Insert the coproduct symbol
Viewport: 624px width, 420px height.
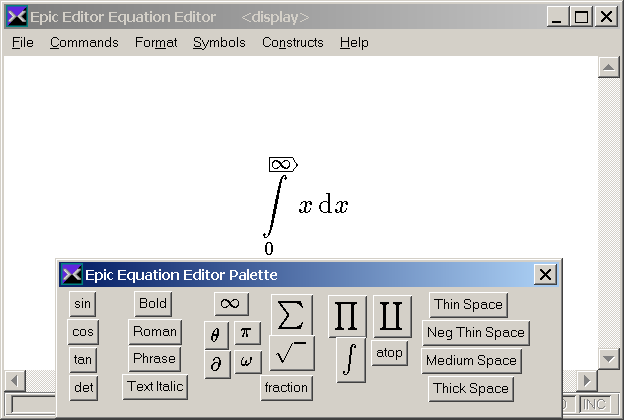pyautogui.click(x=392, y=316)
